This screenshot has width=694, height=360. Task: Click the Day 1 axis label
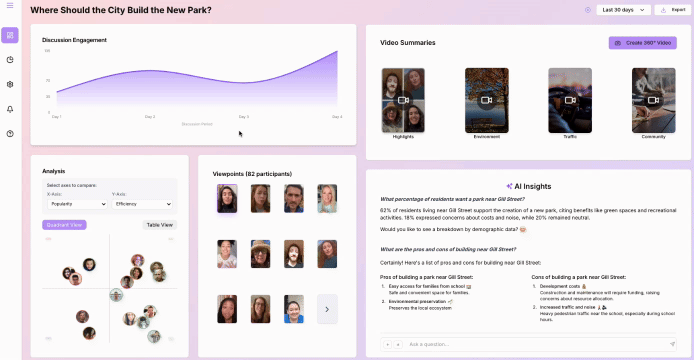(x=57, y=117)
